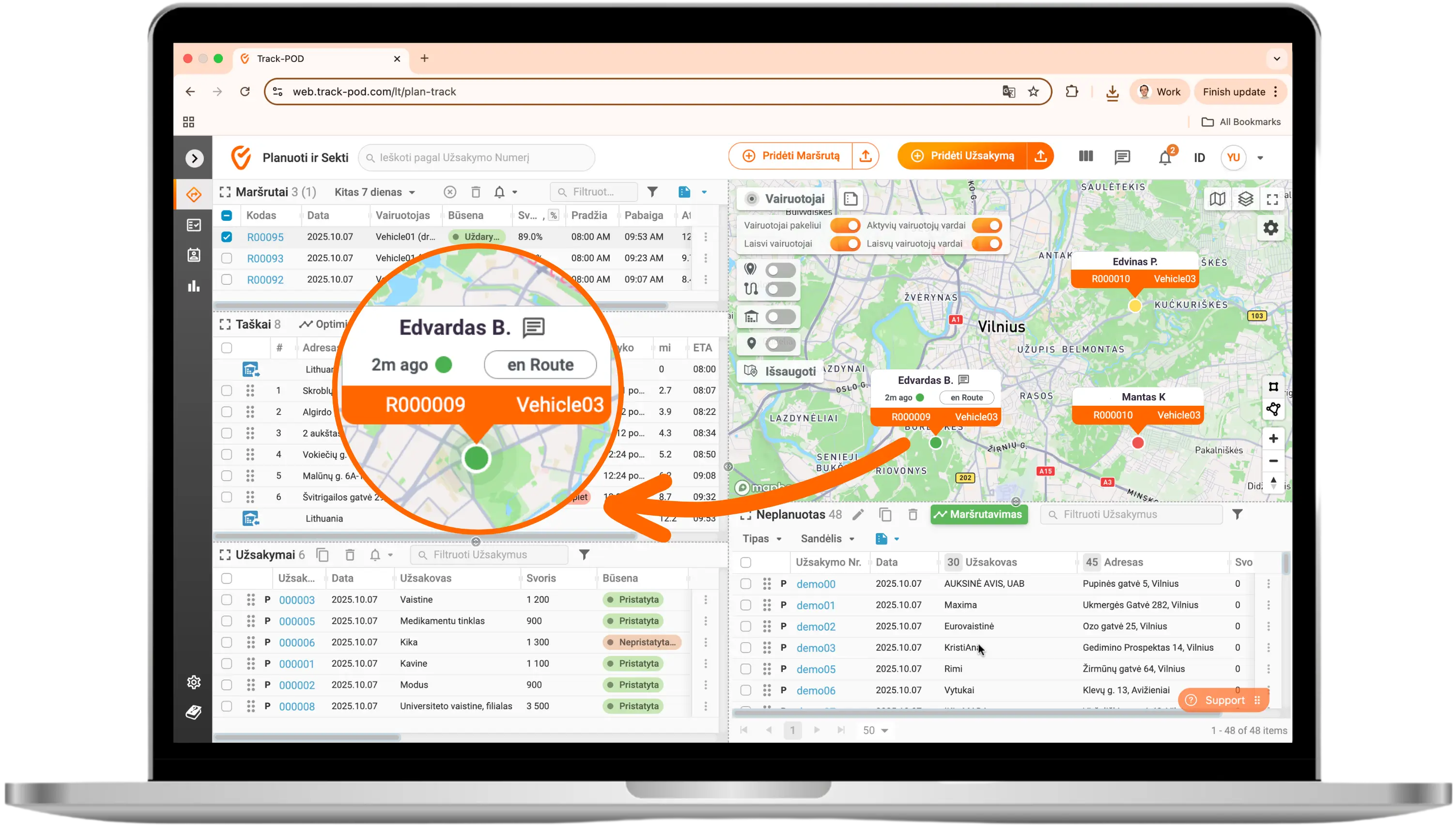Click the map zoom in plus button
The width and height of the screenshot is (1456, 825).
click(1273, 439)
